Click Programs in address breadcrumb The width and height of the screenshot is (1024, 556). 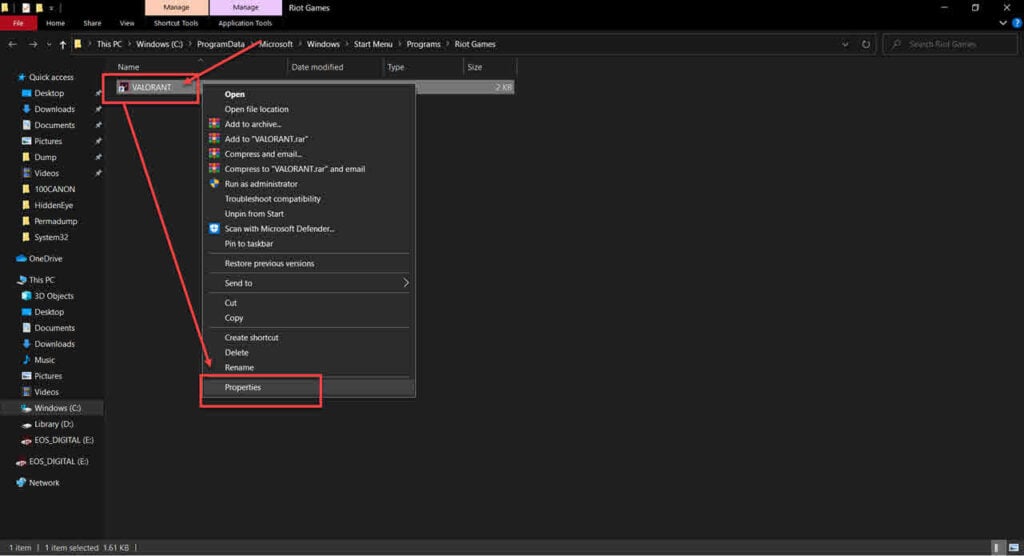[423, 44]
